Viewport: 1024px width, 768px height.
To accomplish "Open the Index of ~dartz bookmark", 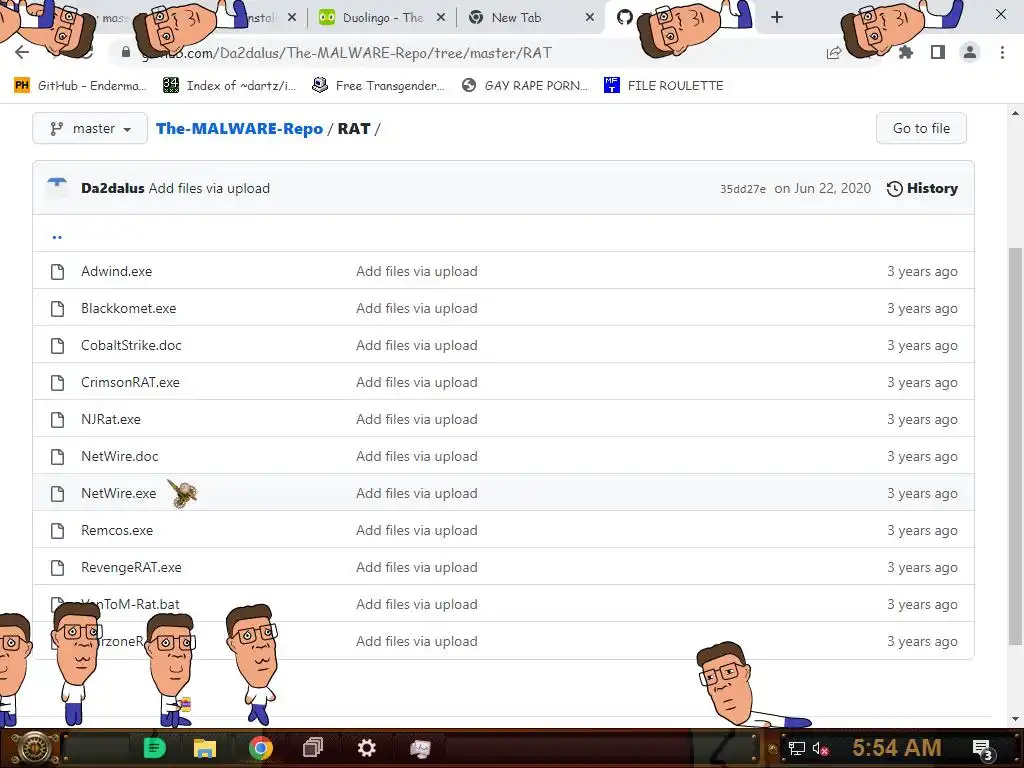I will tap(229, 86).
